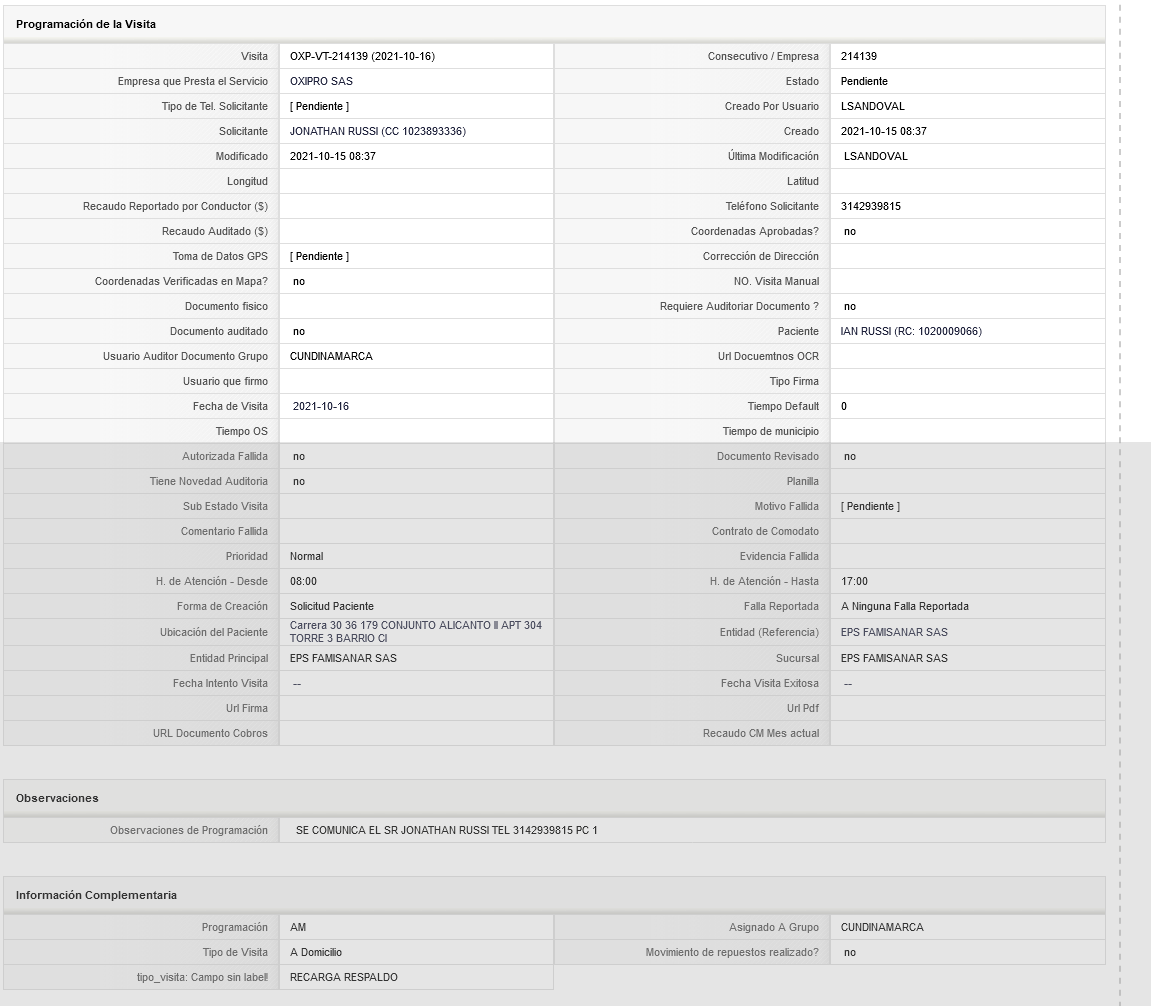Click Creado timestamp 2021-10-15 08:37
The height and width of the screenshot is (1006, 1151).
pos(884,131)
